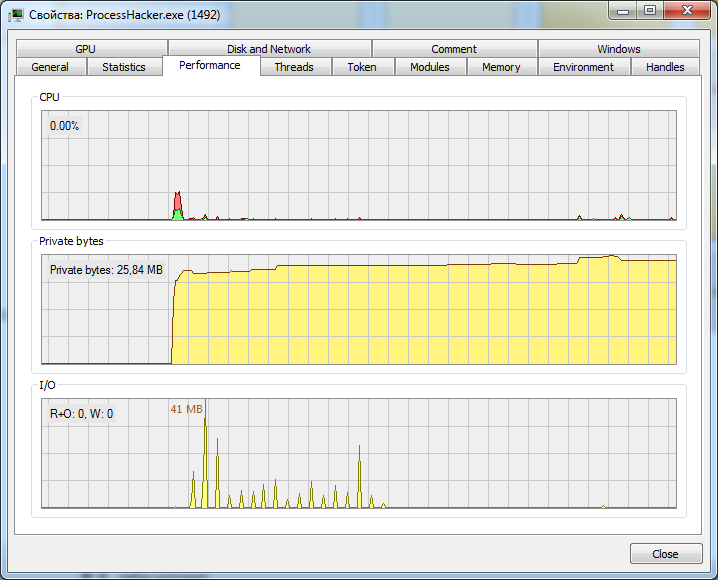The image size is (718, 580).
Task: Open the Threads tab
Action: point(295,67)
